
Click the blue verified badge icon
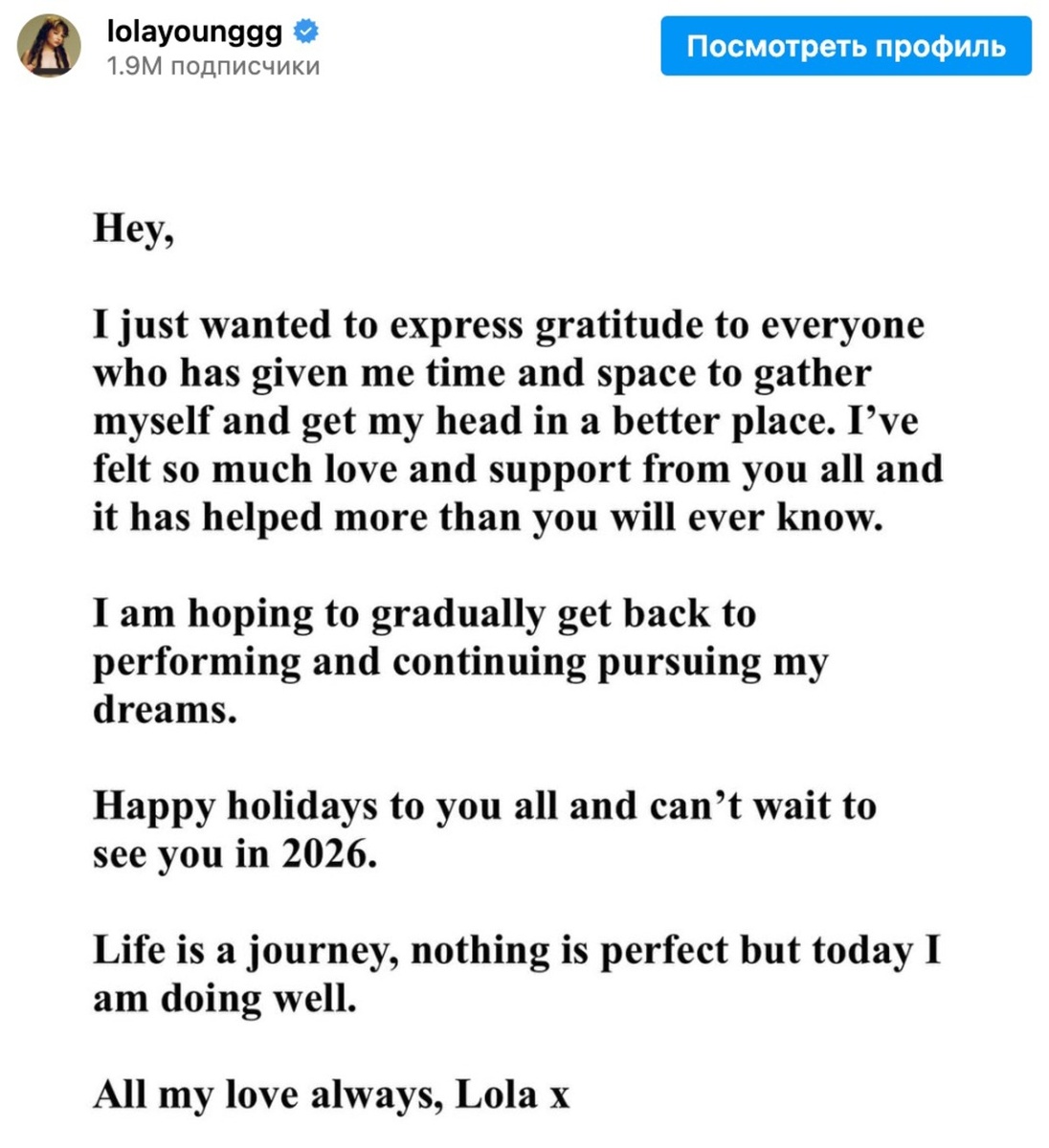(x=305, y=32)
